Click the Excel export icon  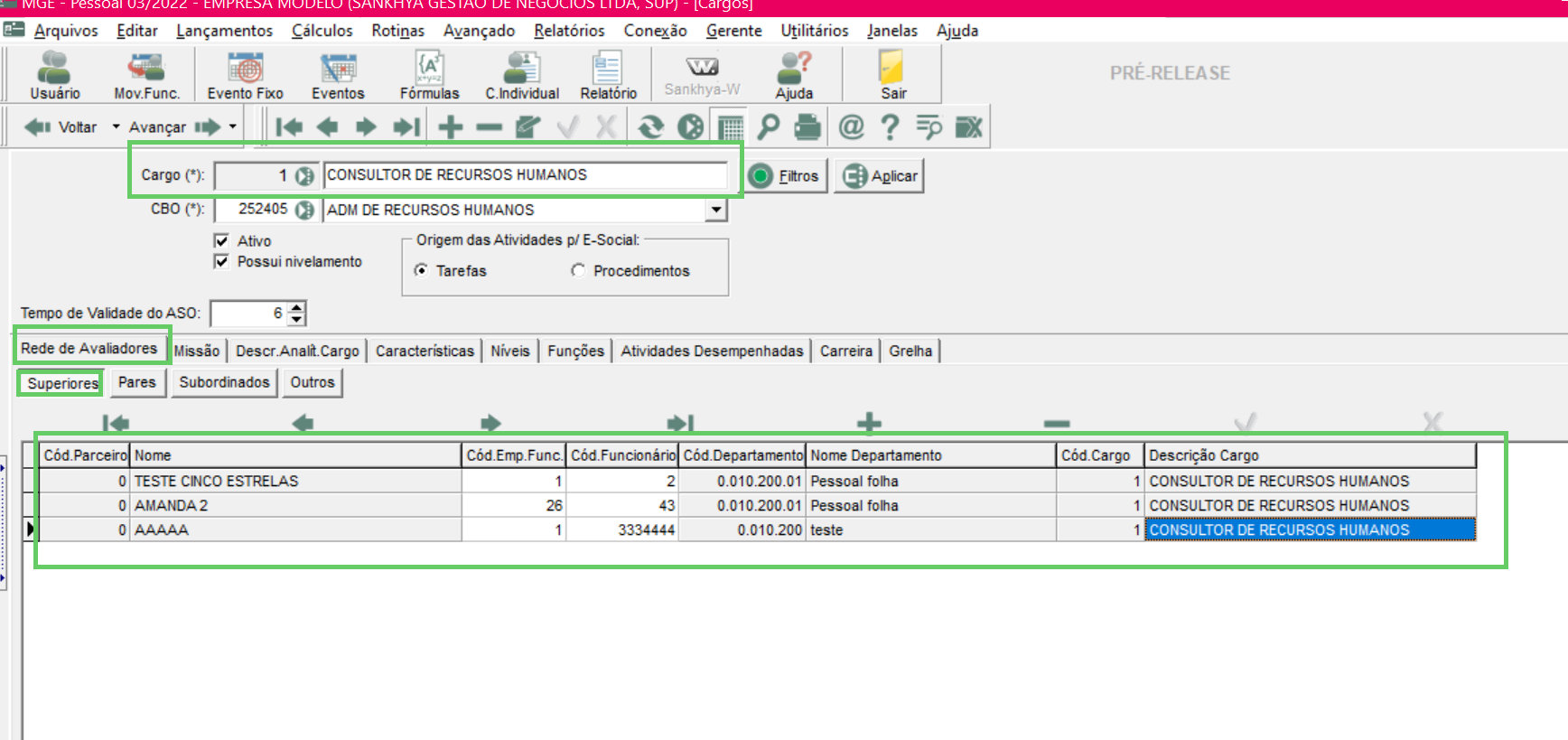pyautogui.click(x=968, y=127)
